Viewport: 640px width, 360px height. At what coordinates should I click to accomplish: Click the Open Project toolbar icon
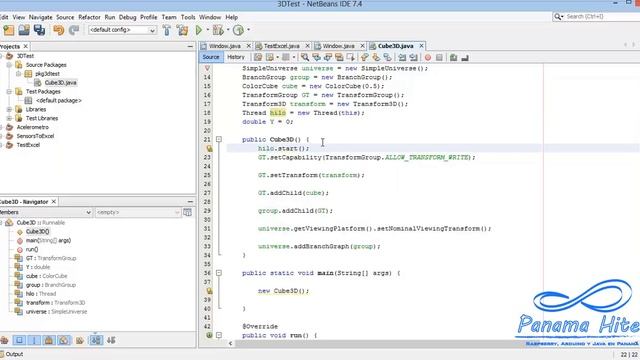[x=24, y=30]
